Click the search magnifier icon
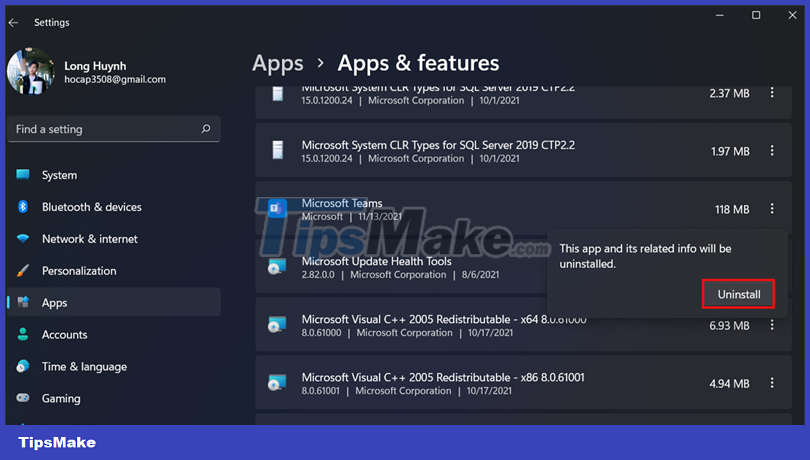Screen dimensions: 810x460 [x=206, y=129]
